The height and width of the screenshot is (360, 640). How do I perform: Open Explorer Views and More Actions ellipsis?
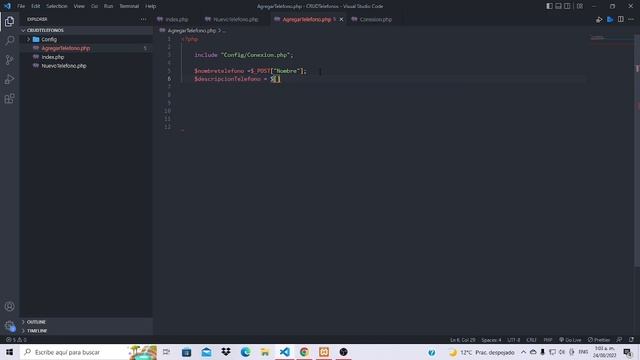tap(143, 19)
